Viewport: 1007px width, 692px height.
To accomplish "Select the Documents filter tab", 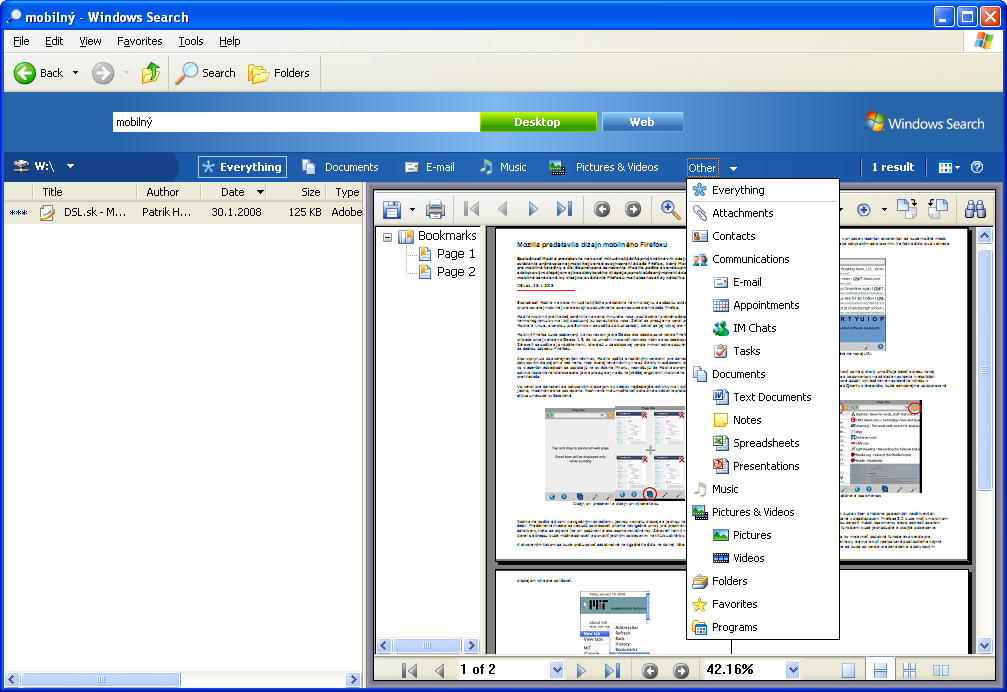I will (340, 167).
